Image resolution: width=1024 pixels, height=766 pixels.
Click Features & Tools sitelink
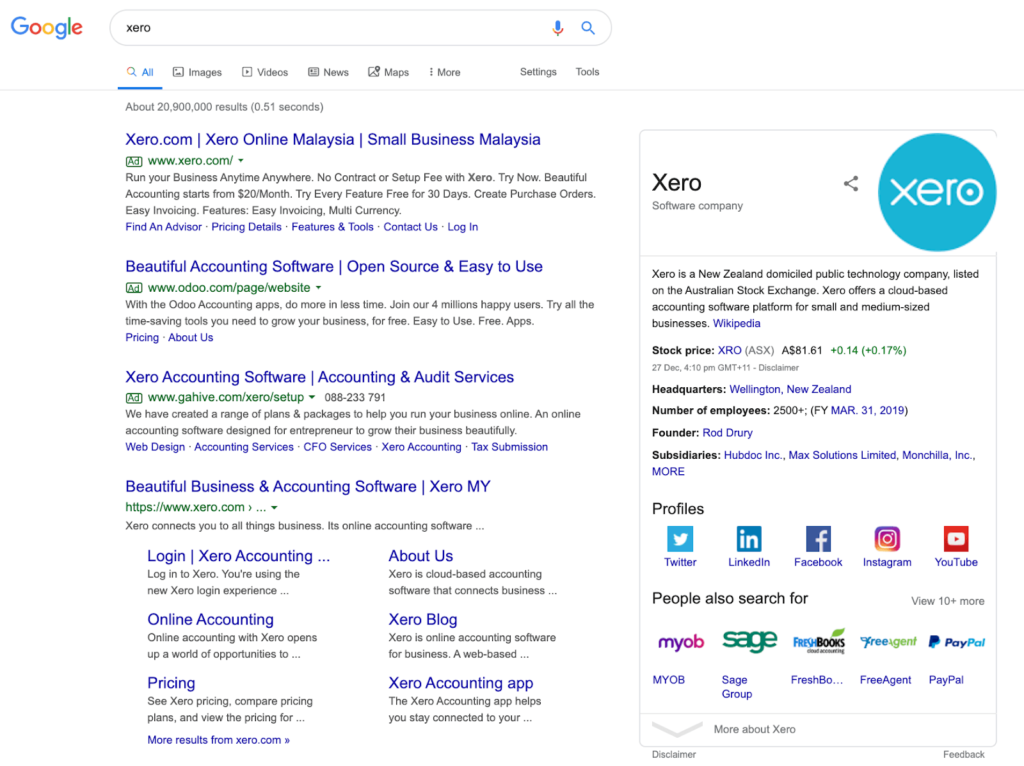pyautogui.click(x=332, y=227)
